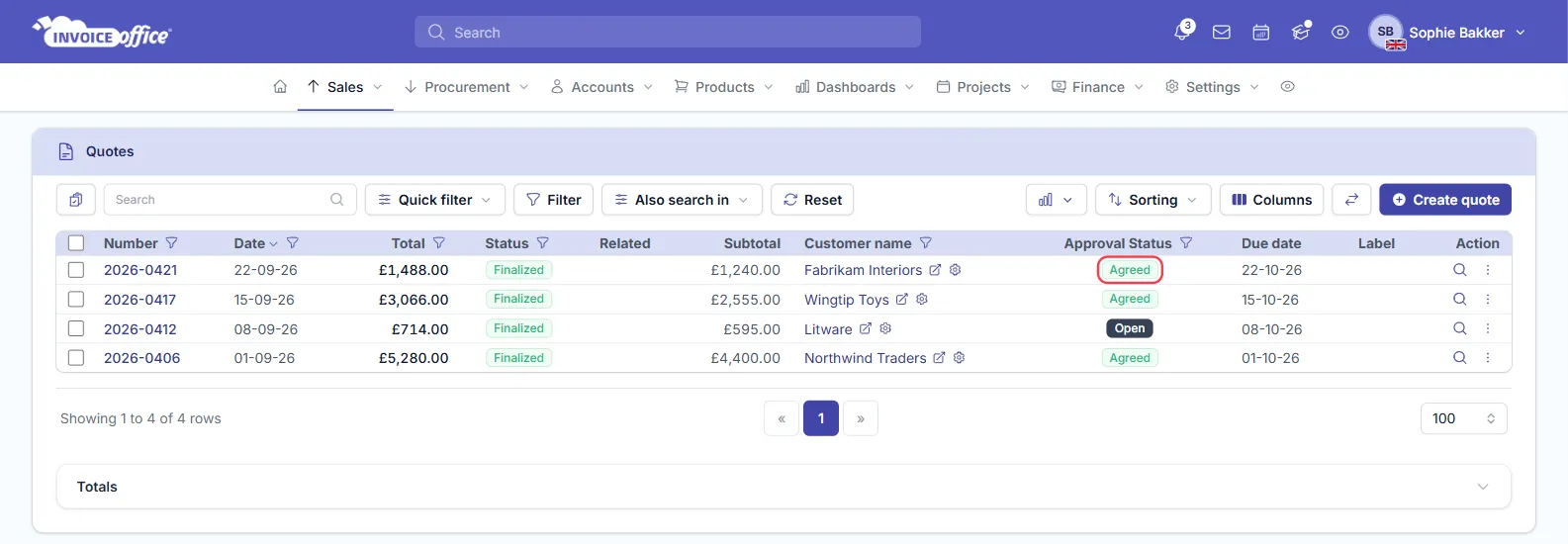
Task: Click the copy icon beside the search box
Action: coord(76,200)
